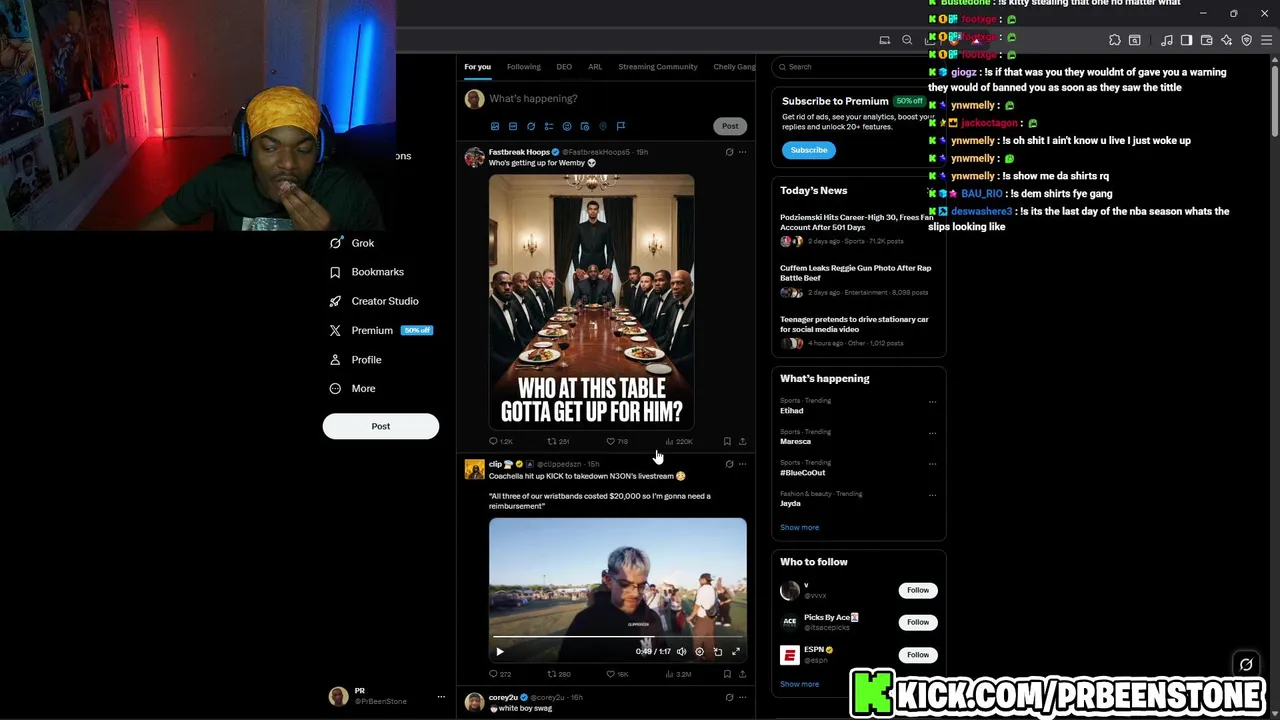Seek along the video progress bar
Screen dimensions: 1280x720
pos(618,637)
